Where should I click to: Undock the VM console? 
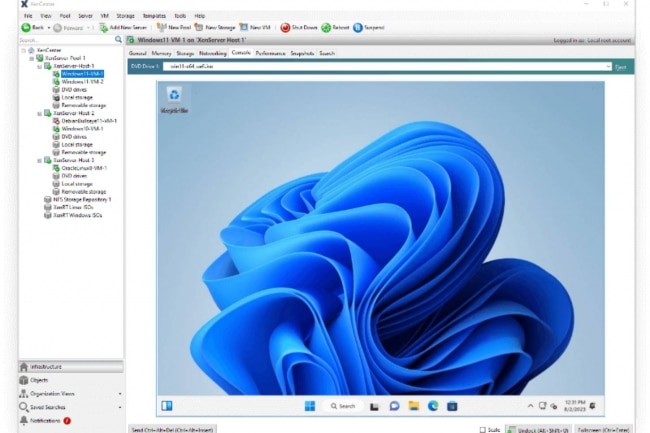pyautogui.click(x=538, y=430)
